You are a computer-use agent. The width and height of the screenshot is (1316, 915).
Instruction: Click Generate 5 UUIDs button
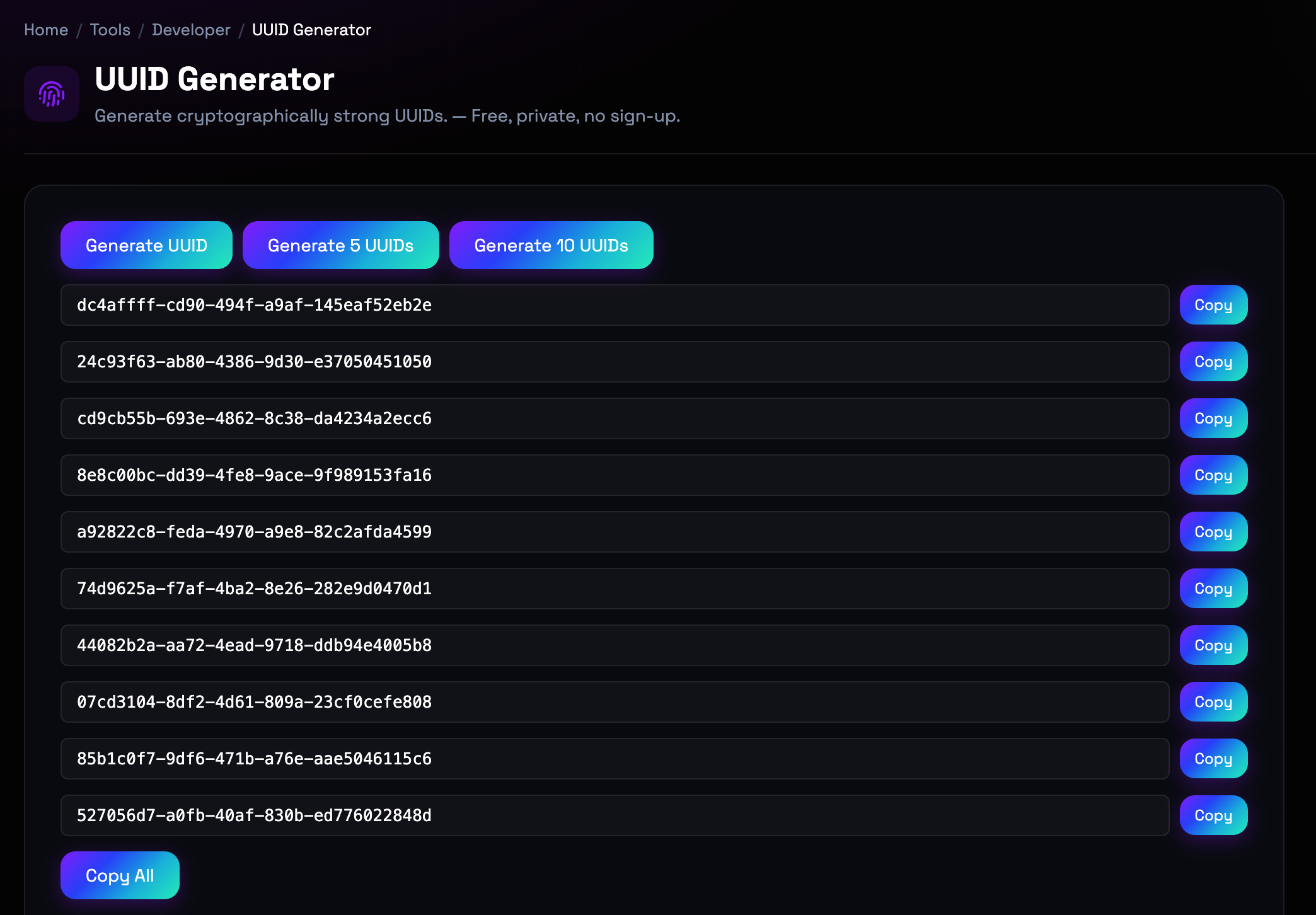point(340,245)
